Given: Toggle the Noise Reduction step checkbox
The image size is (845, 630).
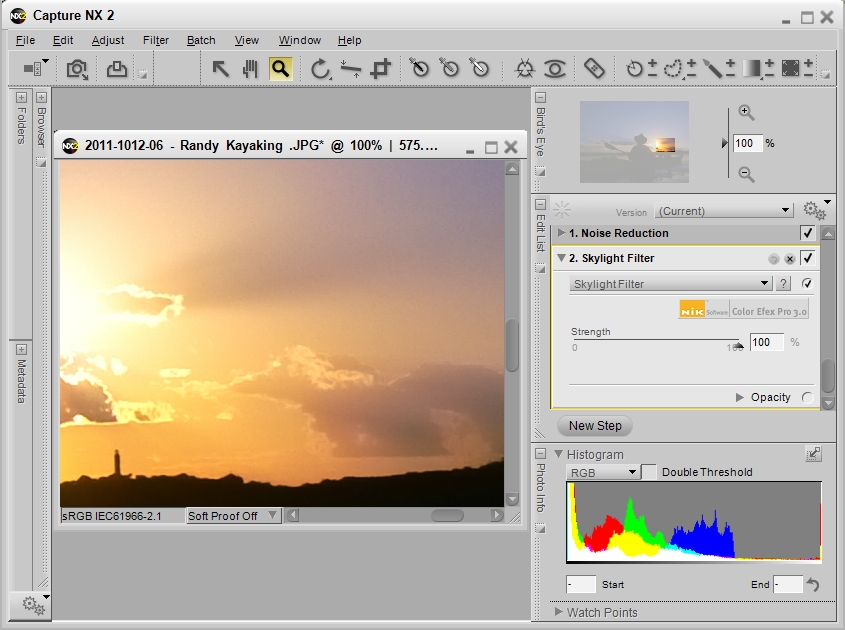Looking at the screenshot, I should pos(807,233).
